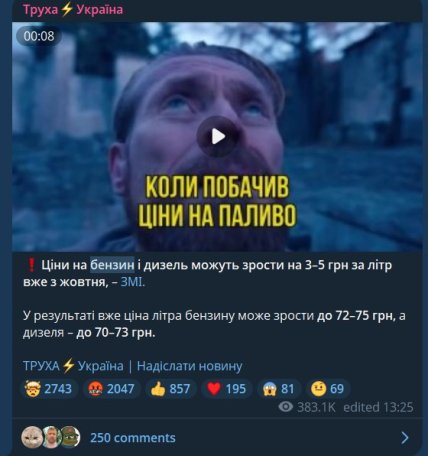Screen dimensions: 428x456
Task: Add thumbs up reaction 857
Action: click(x=170, y=389)
